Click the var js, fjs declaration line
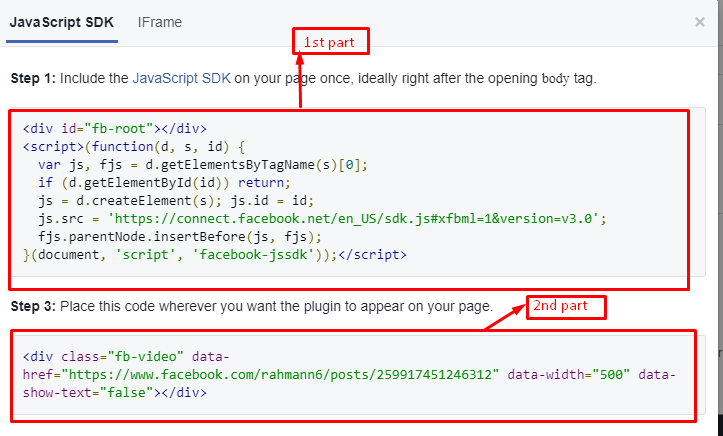This screenshot has width=723, height=436. (203, 165)
